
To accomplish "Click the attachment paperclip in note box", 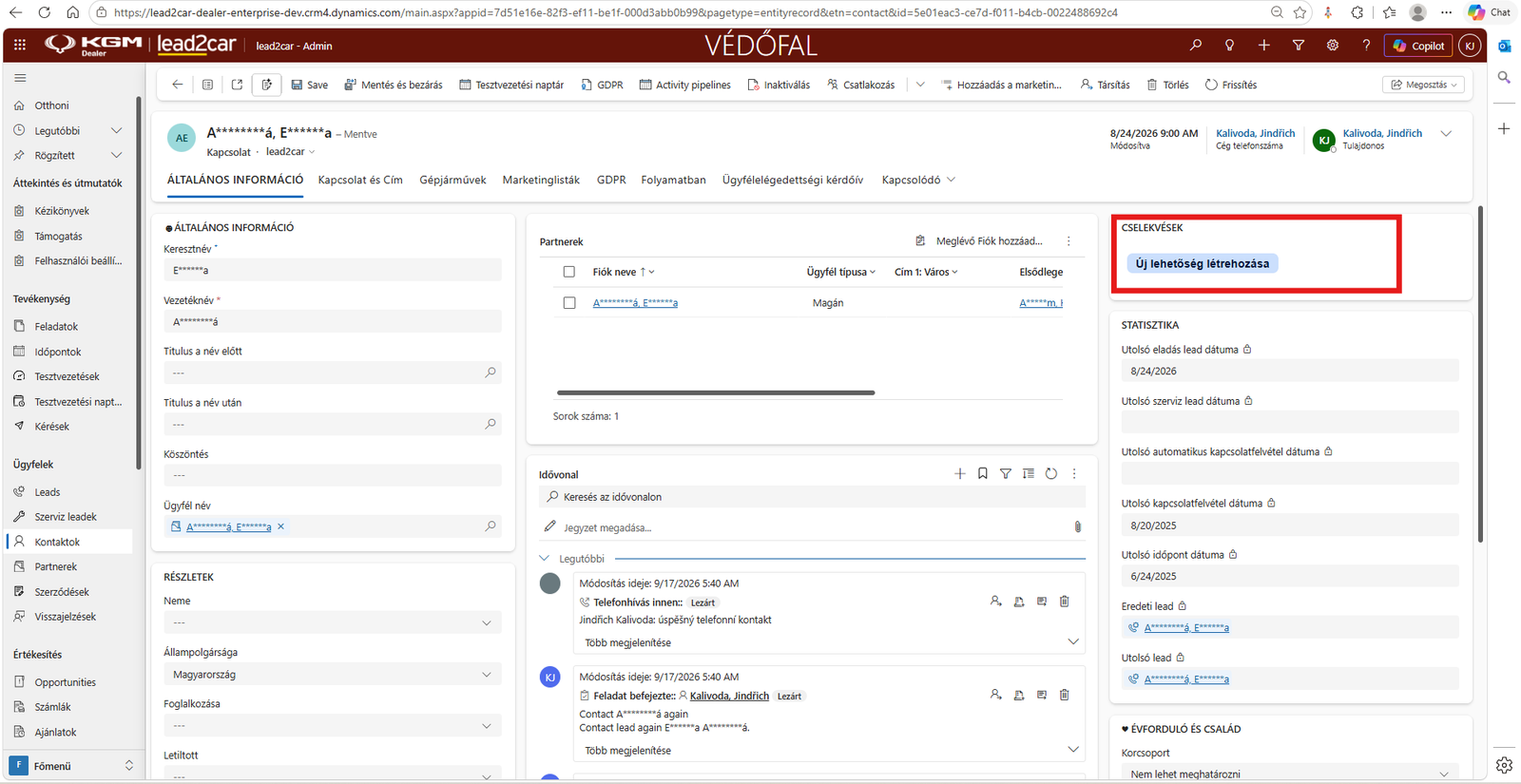I will click(x=1077, y=526).
